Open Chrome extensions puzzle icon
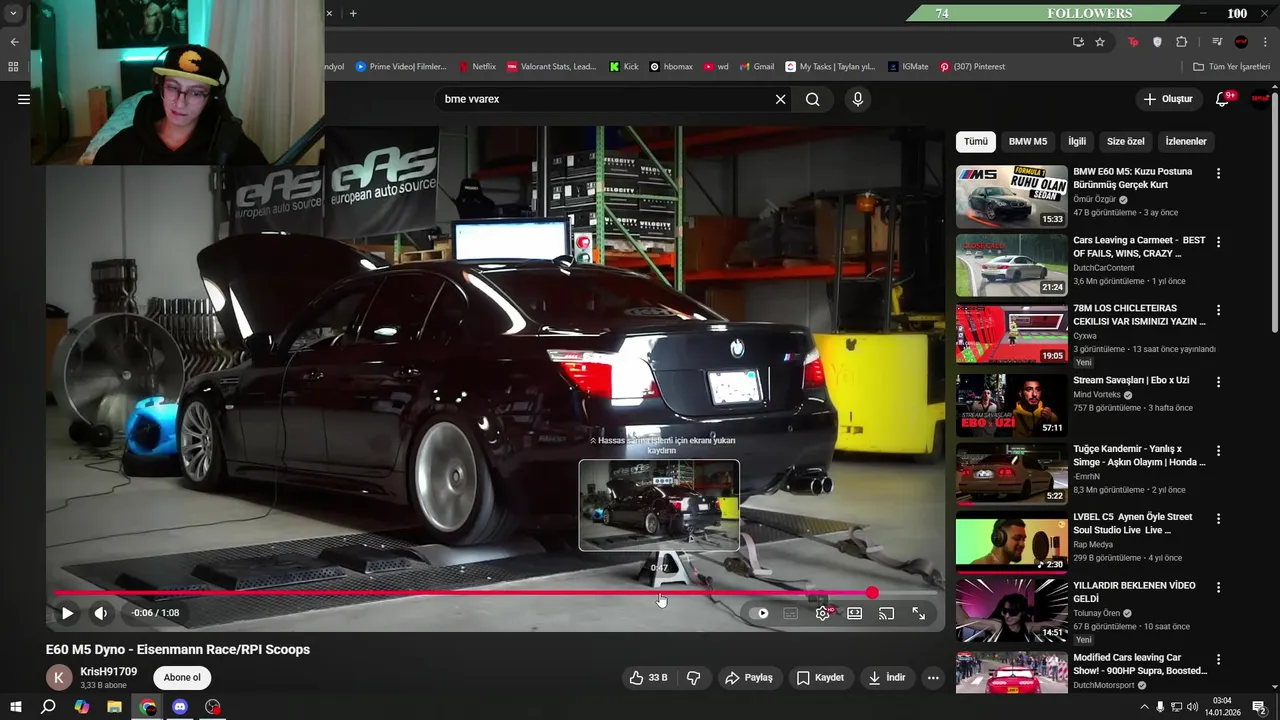The height and width of the screenshot is (720, 1280). click(1181, 42)
